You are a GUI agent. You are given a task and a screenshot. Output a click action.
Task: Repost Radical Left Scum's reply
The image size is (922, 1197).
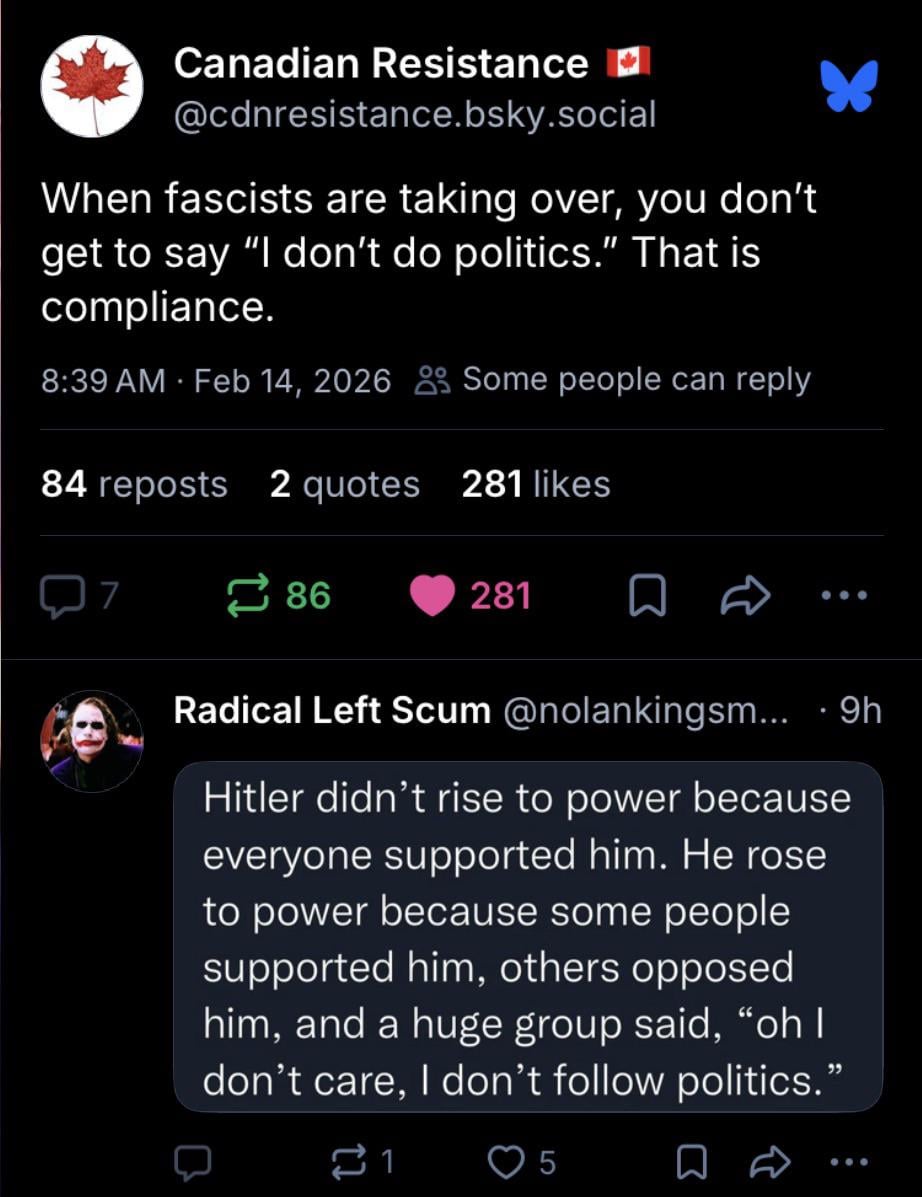click(352, 1161)
